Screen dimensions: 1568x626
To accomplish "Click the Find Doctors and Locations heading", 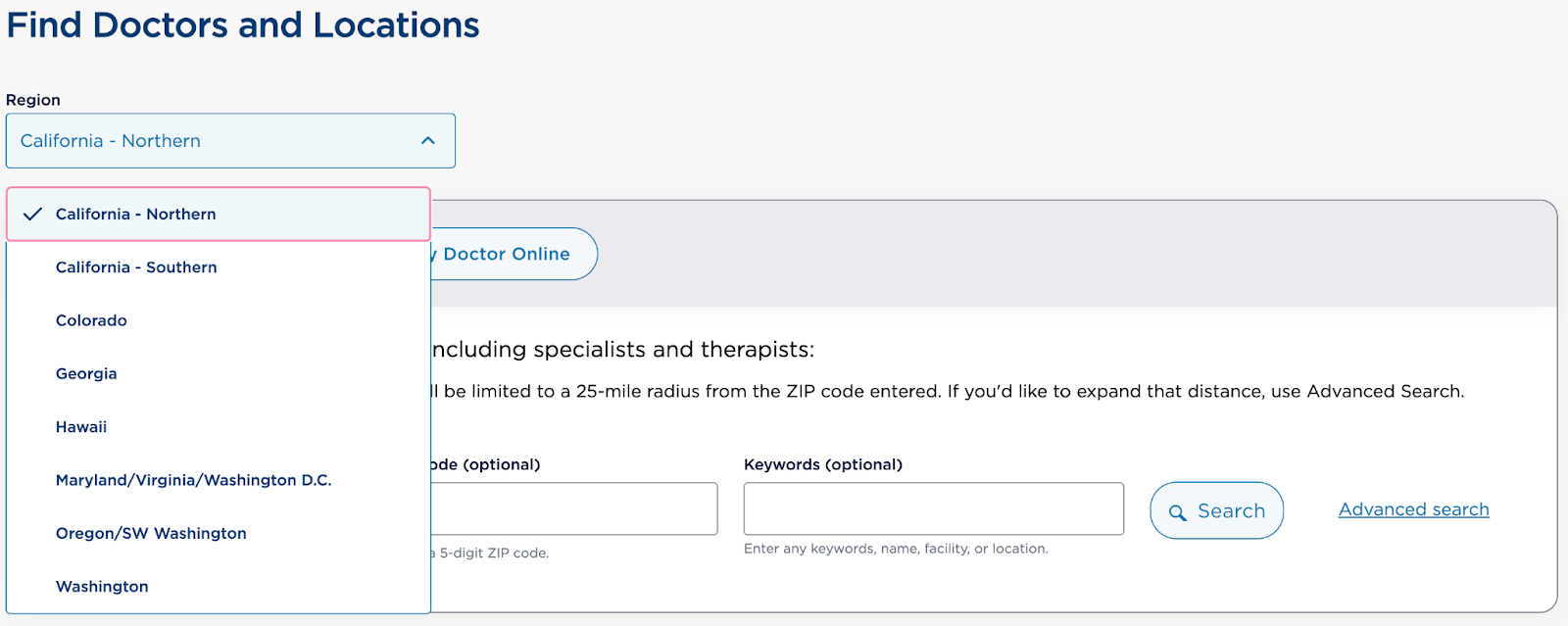I will coord(243,24).
